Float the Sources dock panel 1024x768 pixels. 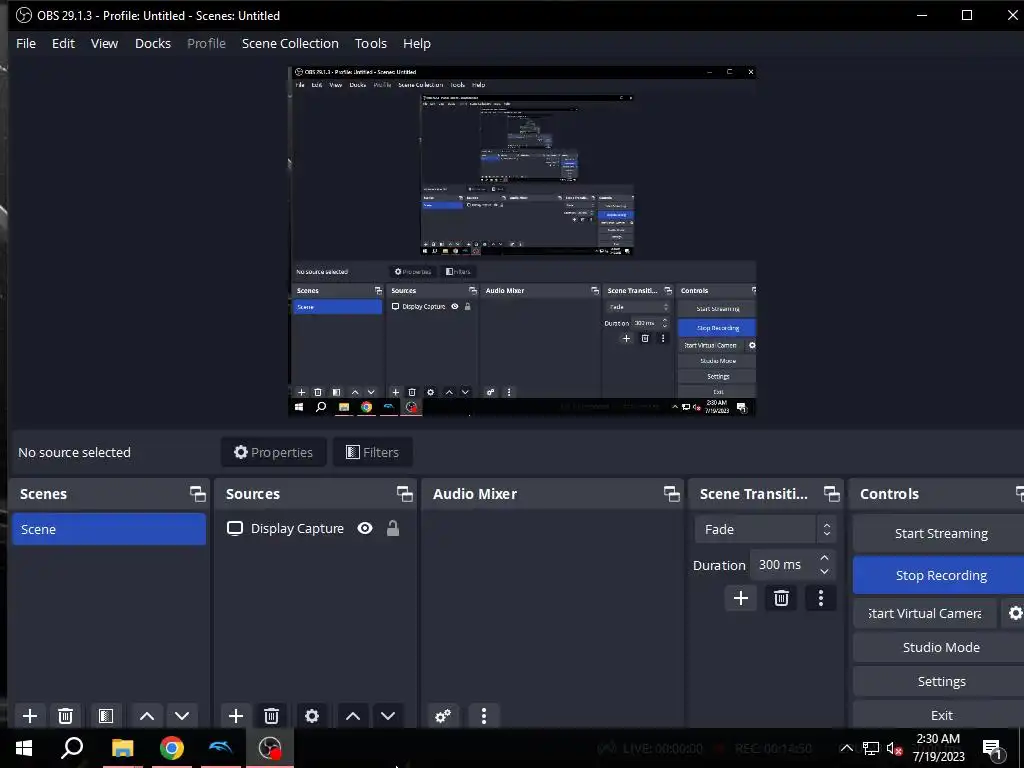coord(405,494)
